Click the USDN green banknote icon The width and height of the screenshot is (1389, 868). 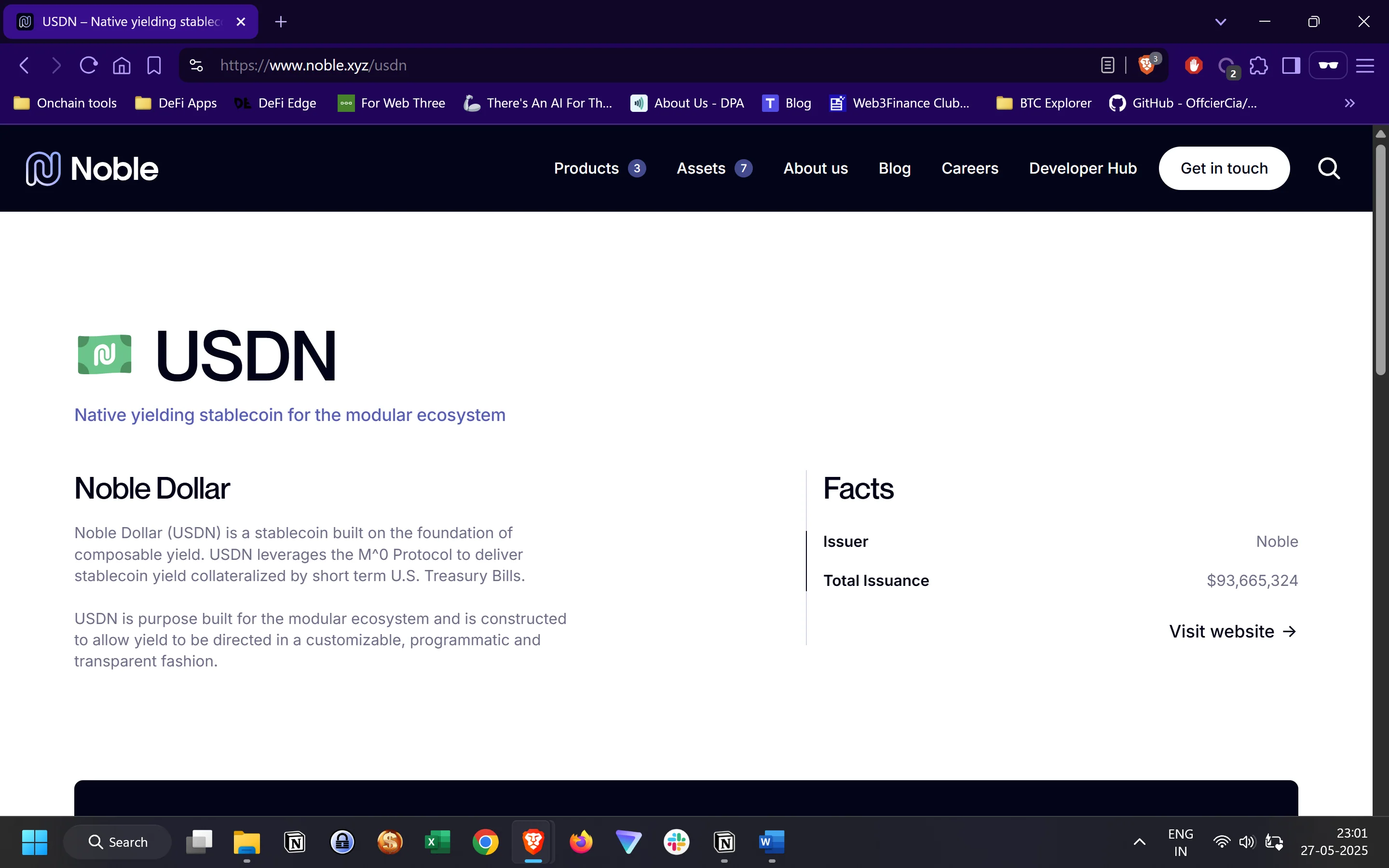(x=105, y=354)
